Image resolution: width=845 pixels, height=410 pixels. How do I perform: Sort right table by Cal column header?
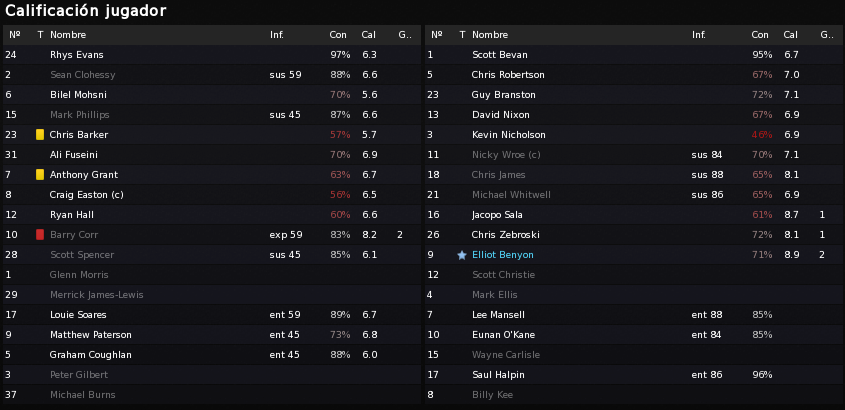tap(791, 34)
